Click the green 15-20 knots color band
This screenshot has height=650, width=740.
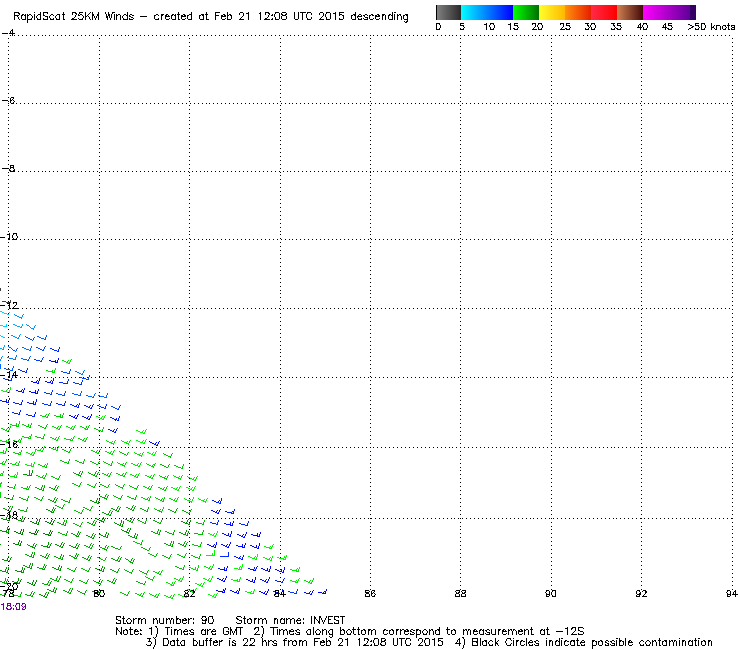tap(526, 12)
